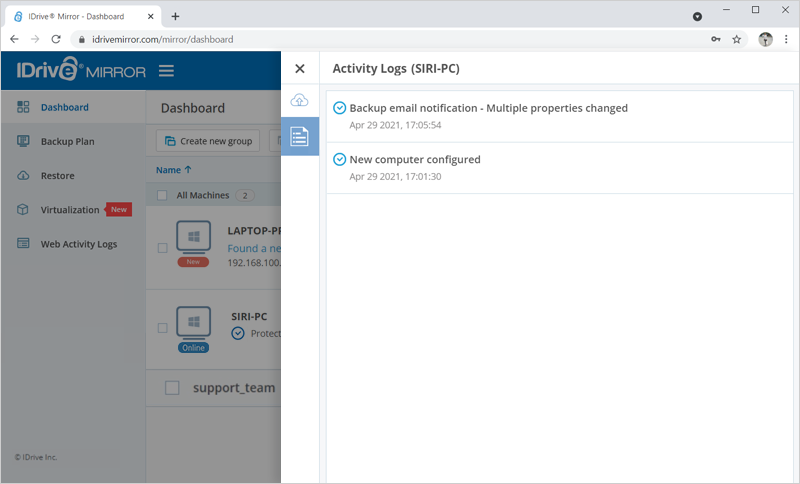Click the All Machines count badge
Screen dimensions: 800x484
click(245, 195)
